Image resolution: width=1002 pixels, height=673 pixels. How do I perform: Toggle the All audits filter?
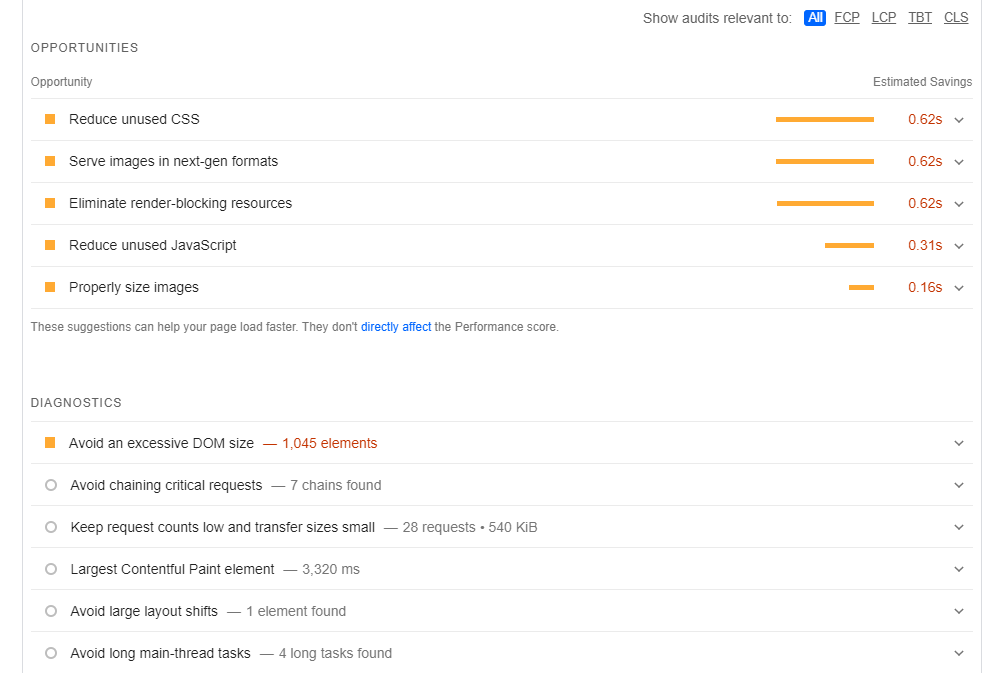(815, 17)
